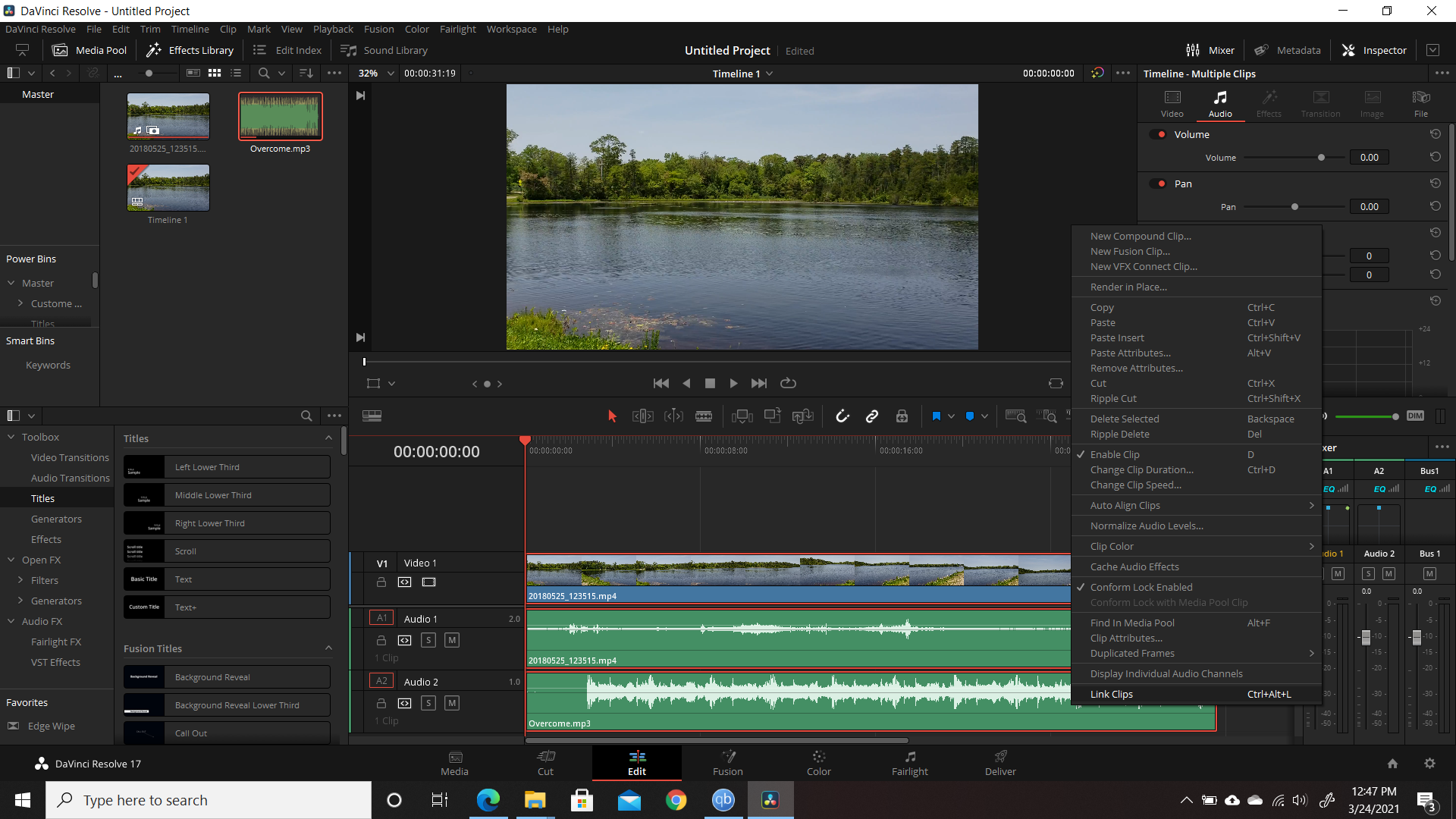Open the Inspector Video tab
This screenshot has height=819, width=1456.
tap(1172, 104)
